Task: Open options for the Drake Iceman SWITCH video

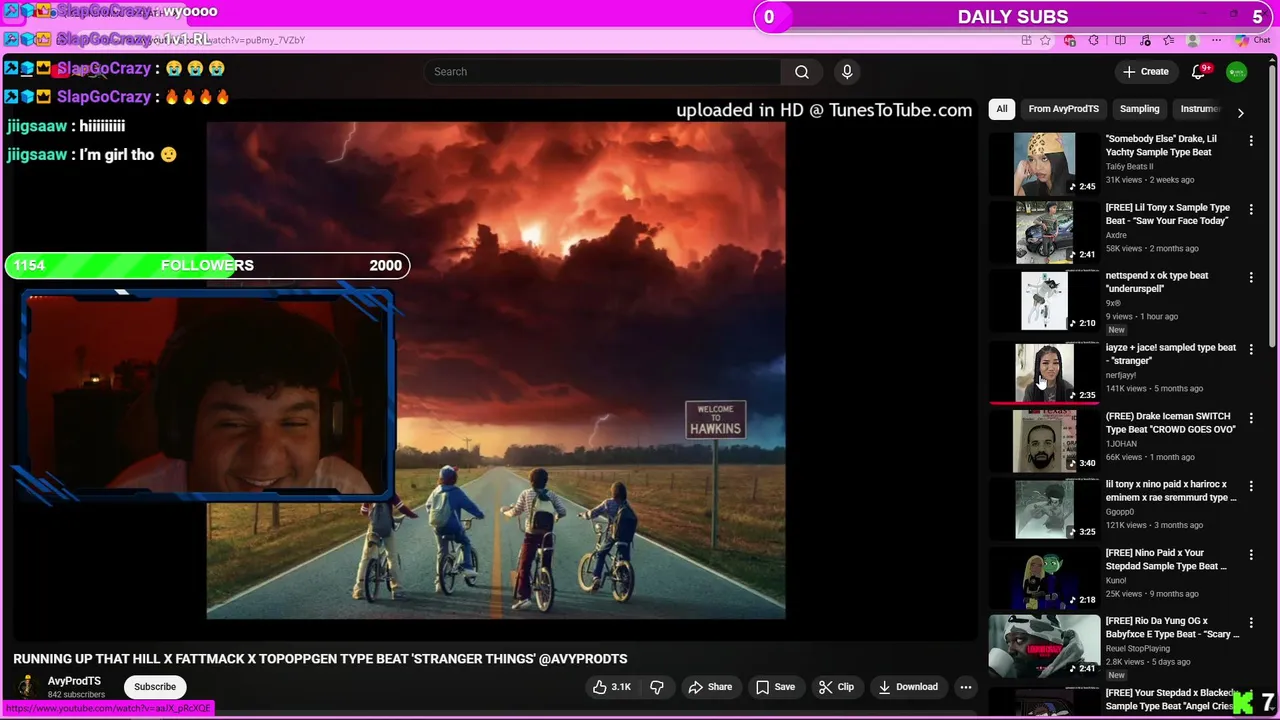Action: coord(1250,417)
